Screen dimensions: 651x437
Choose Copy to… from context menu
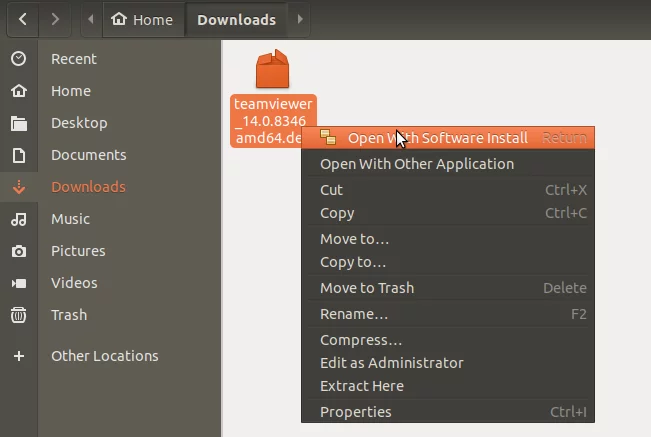click(x=448, y=262)
